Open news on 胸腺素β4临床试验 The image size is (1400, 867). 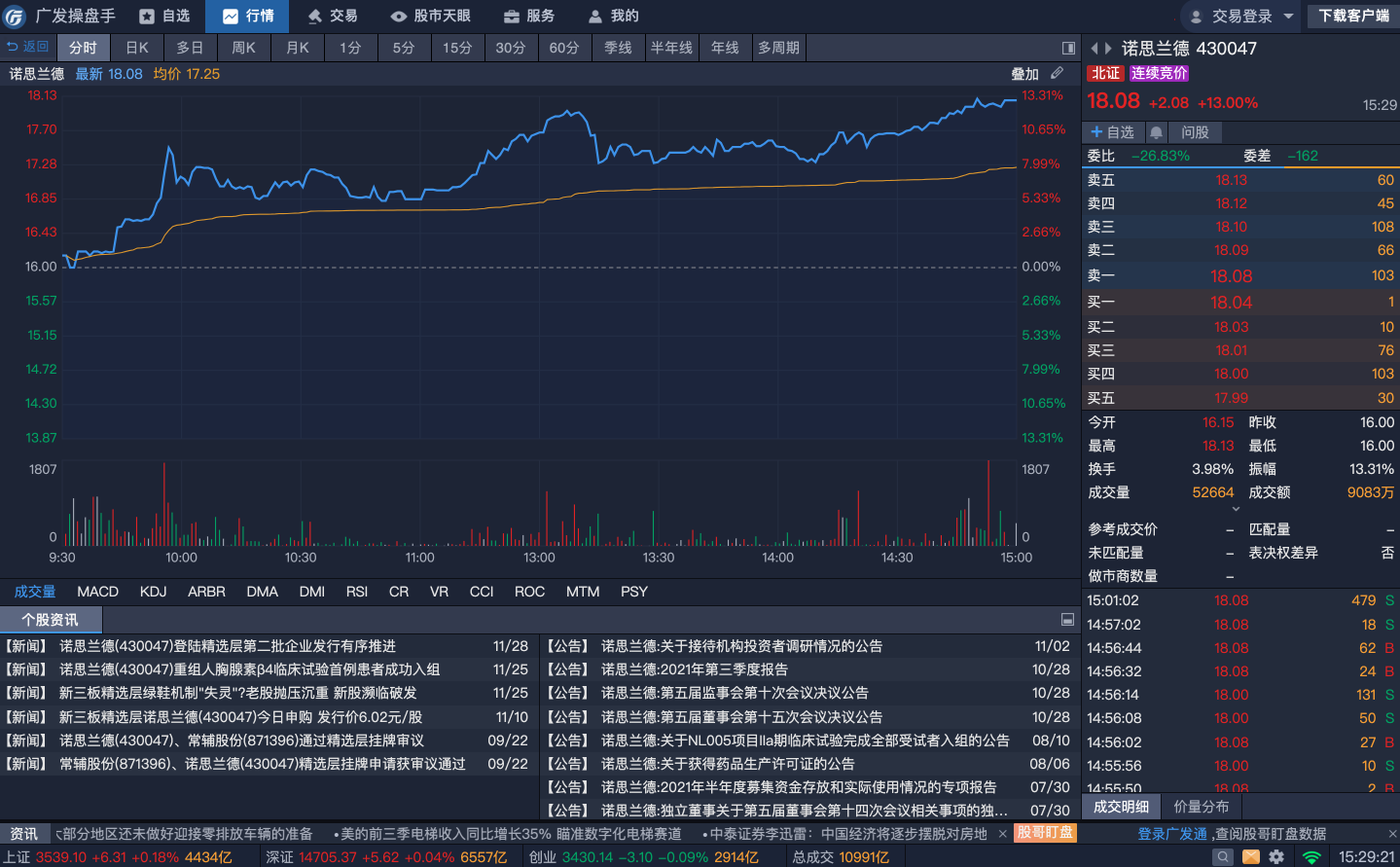(249, 669)
